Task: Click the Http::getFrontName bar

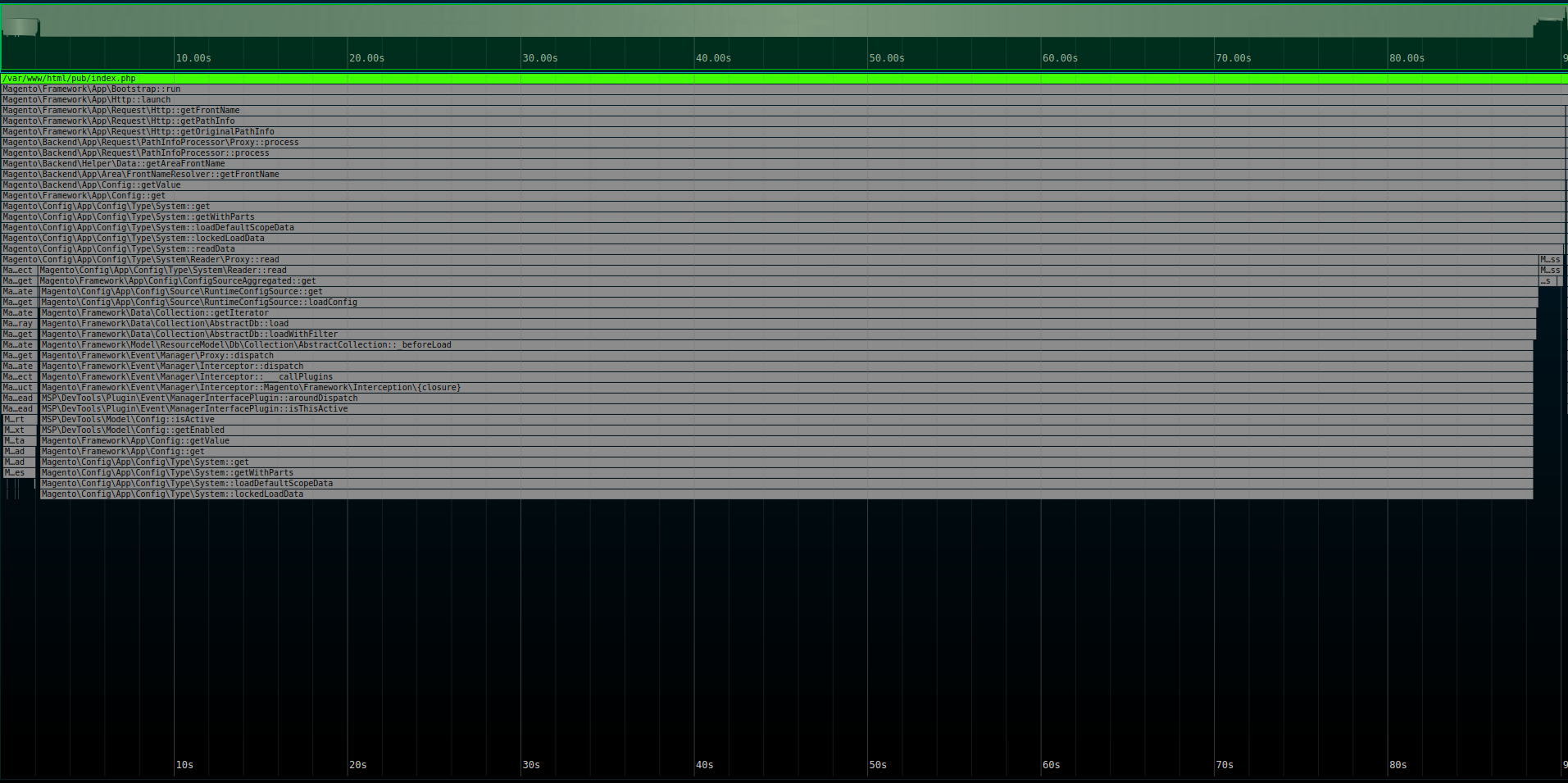Action: 783,111
